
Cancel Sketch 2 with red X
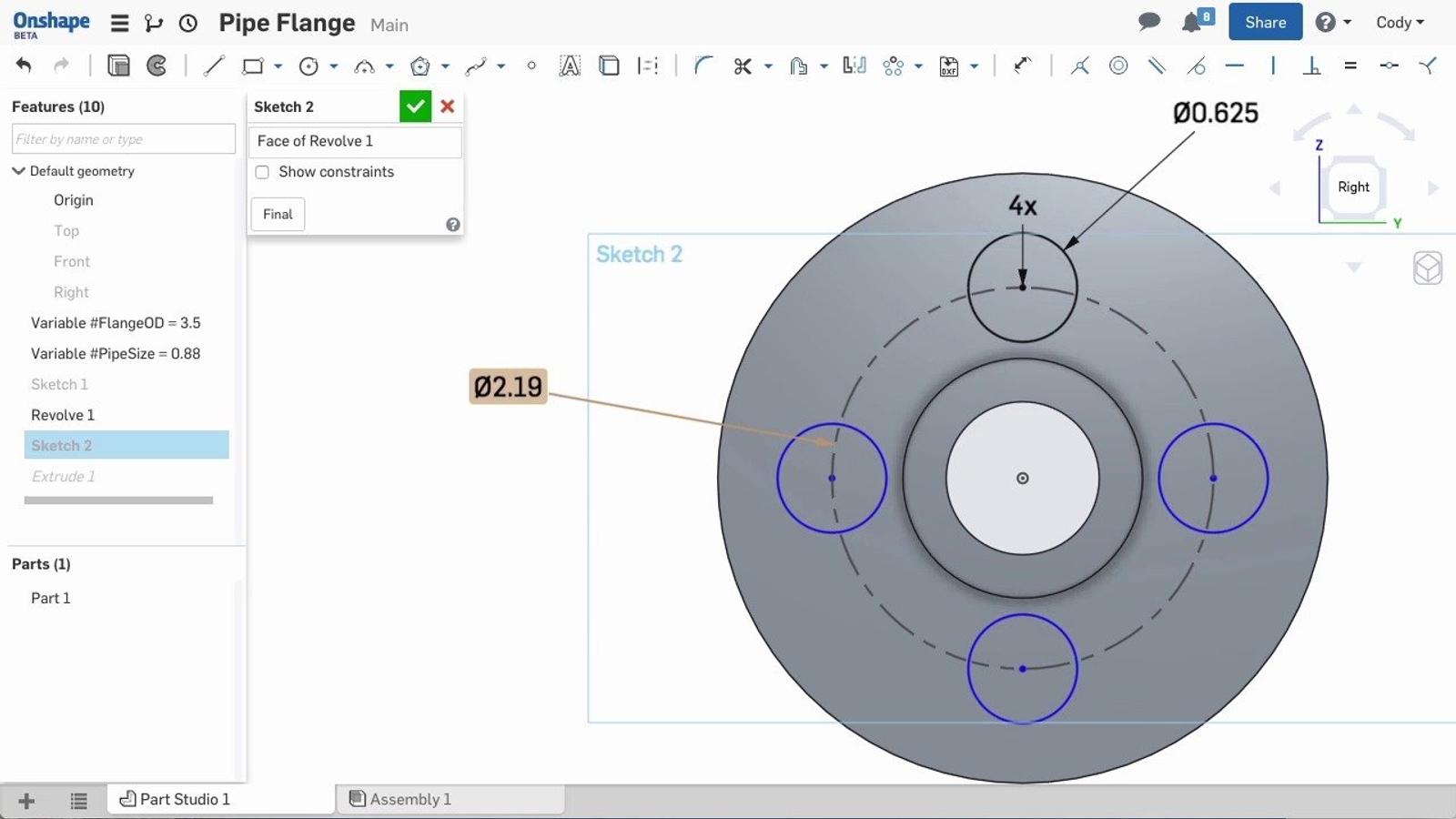click(447, 106)
